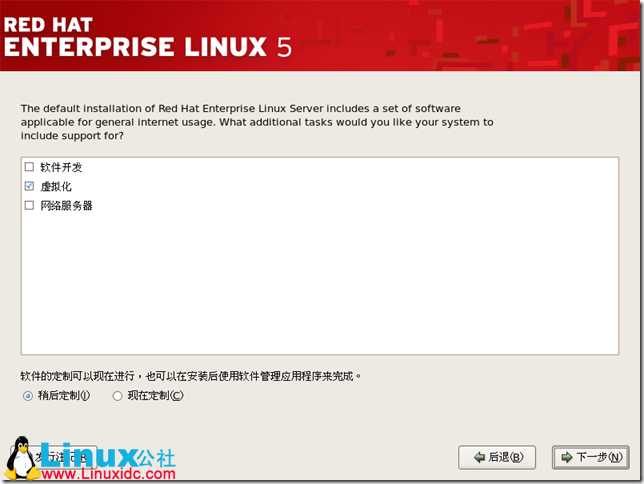
Task: Click the 网络服务器 list item label
Action: [x=66, y=205]
